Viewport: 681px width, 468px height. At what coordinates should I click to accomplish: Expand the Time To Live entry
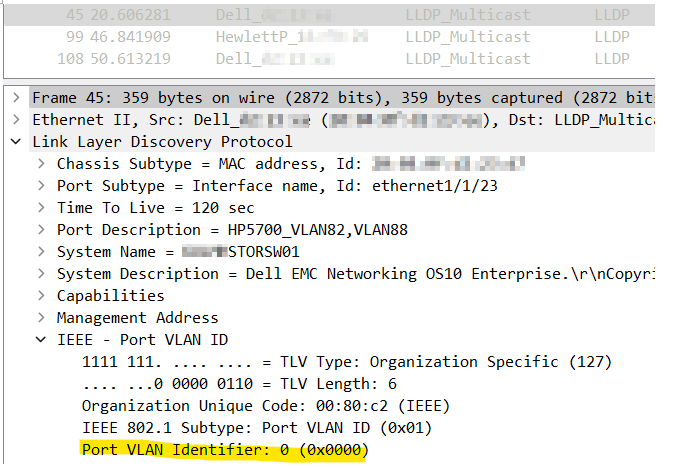tap(41, 208)
